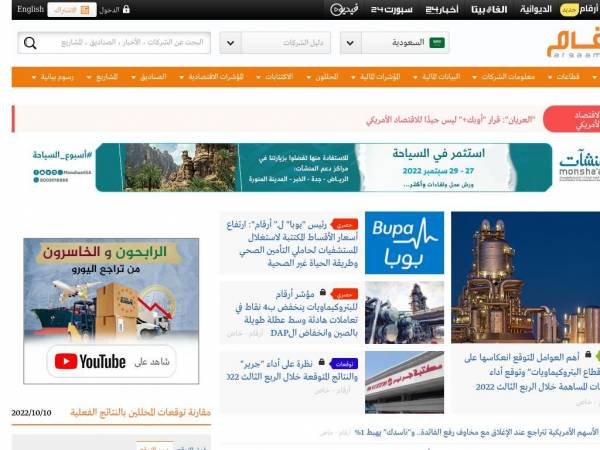
Task: Click the مقارنة توقعات المحللين section heading
Action: (x=140, y=412)
